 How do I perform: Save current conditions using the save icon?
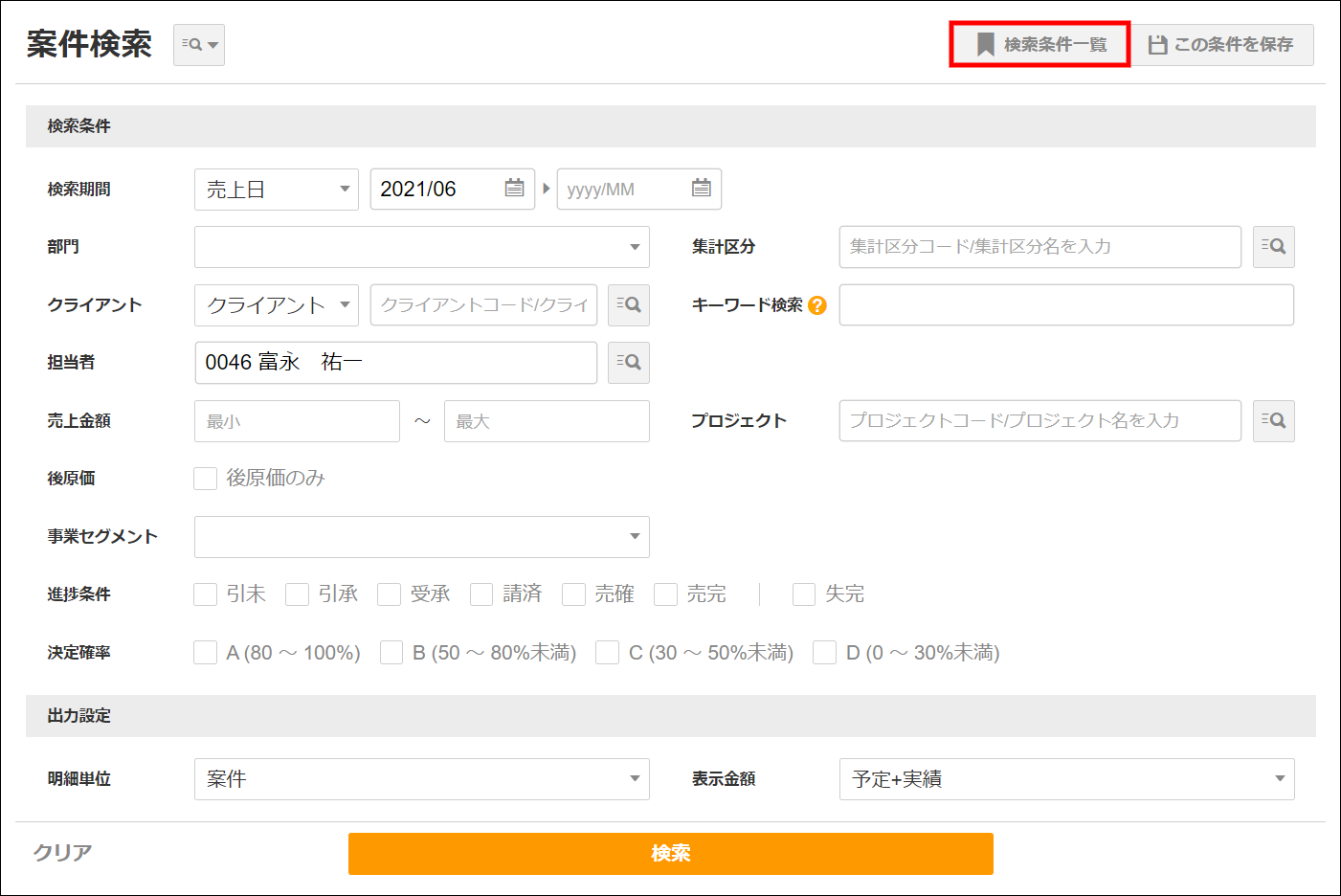point(1223,44)
